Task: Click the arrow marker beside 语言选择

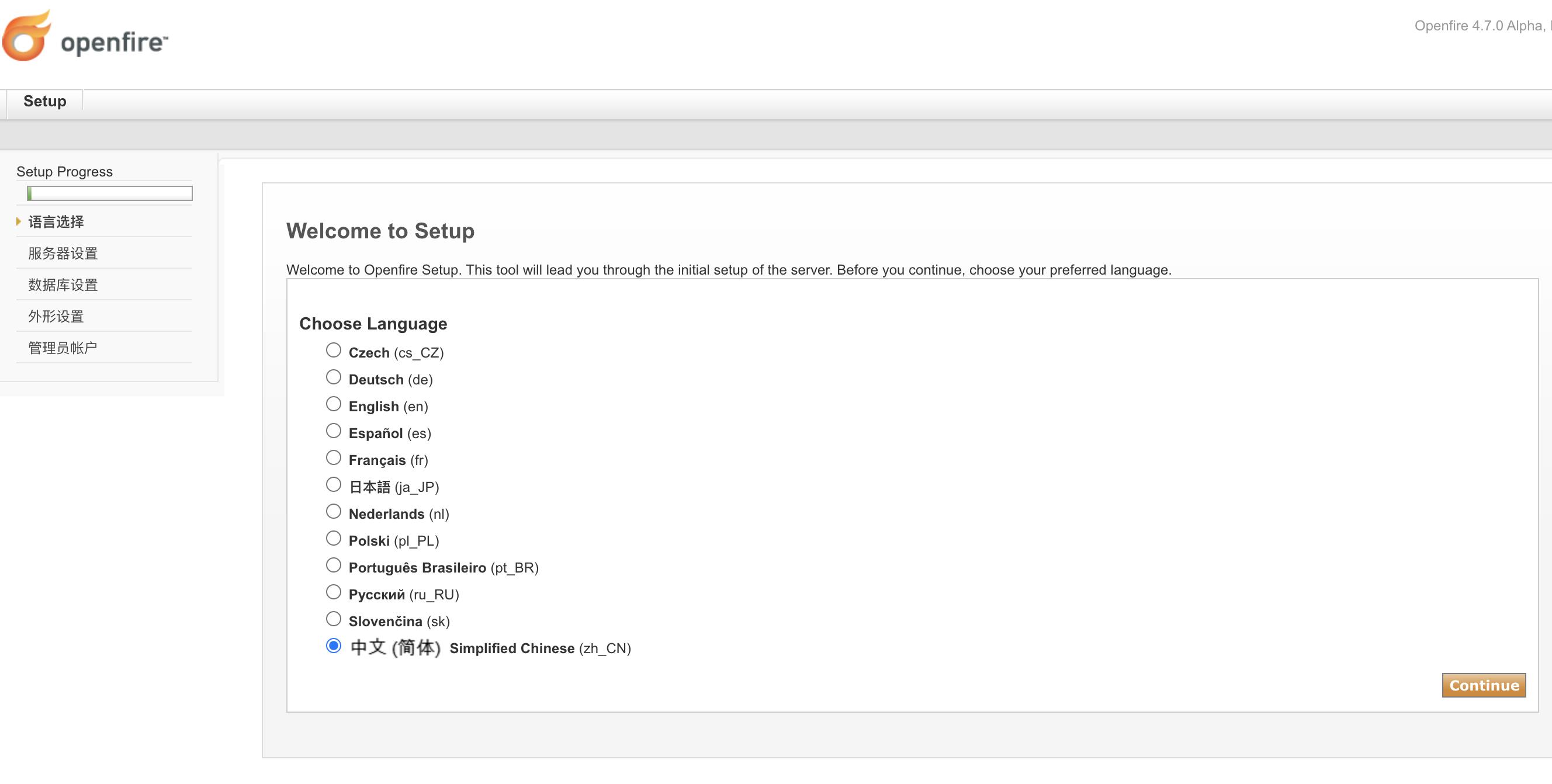Action: tap(19, 221)
